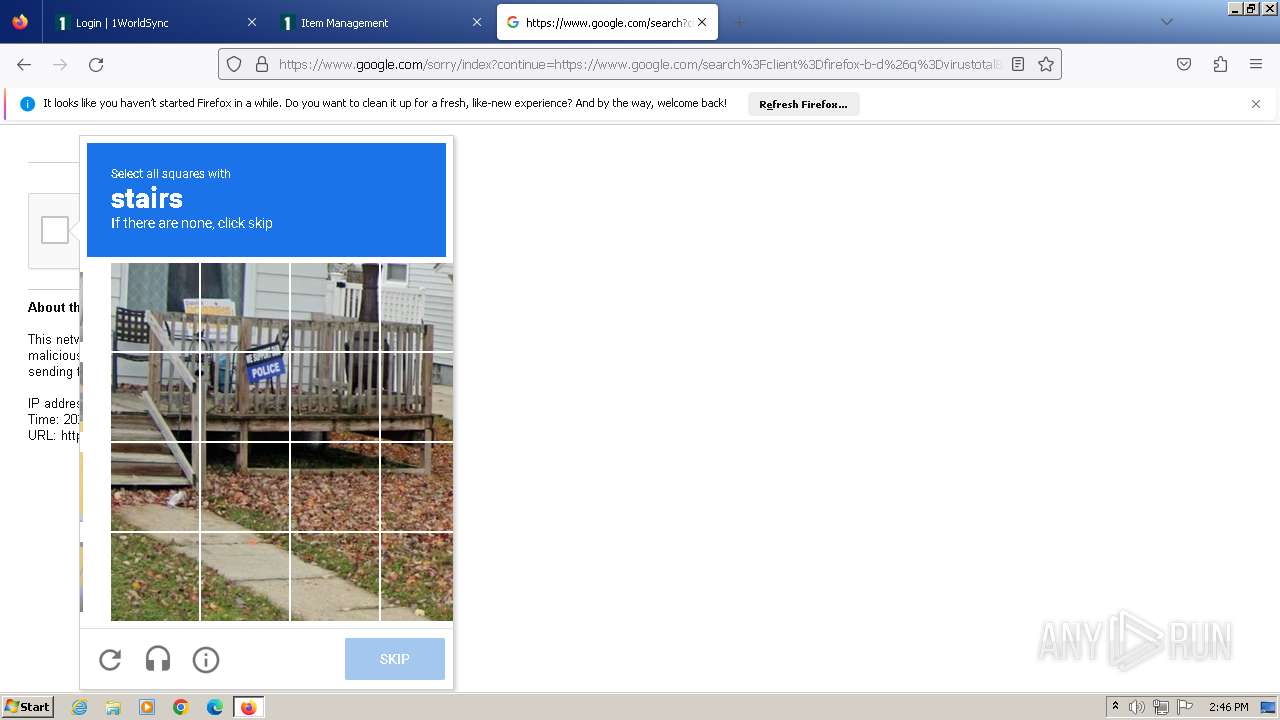Image resolution: width=1280 pixels, height=720 pixels.
Task: Click Refresh Firefox... button
Action: (x=803, y=104)
